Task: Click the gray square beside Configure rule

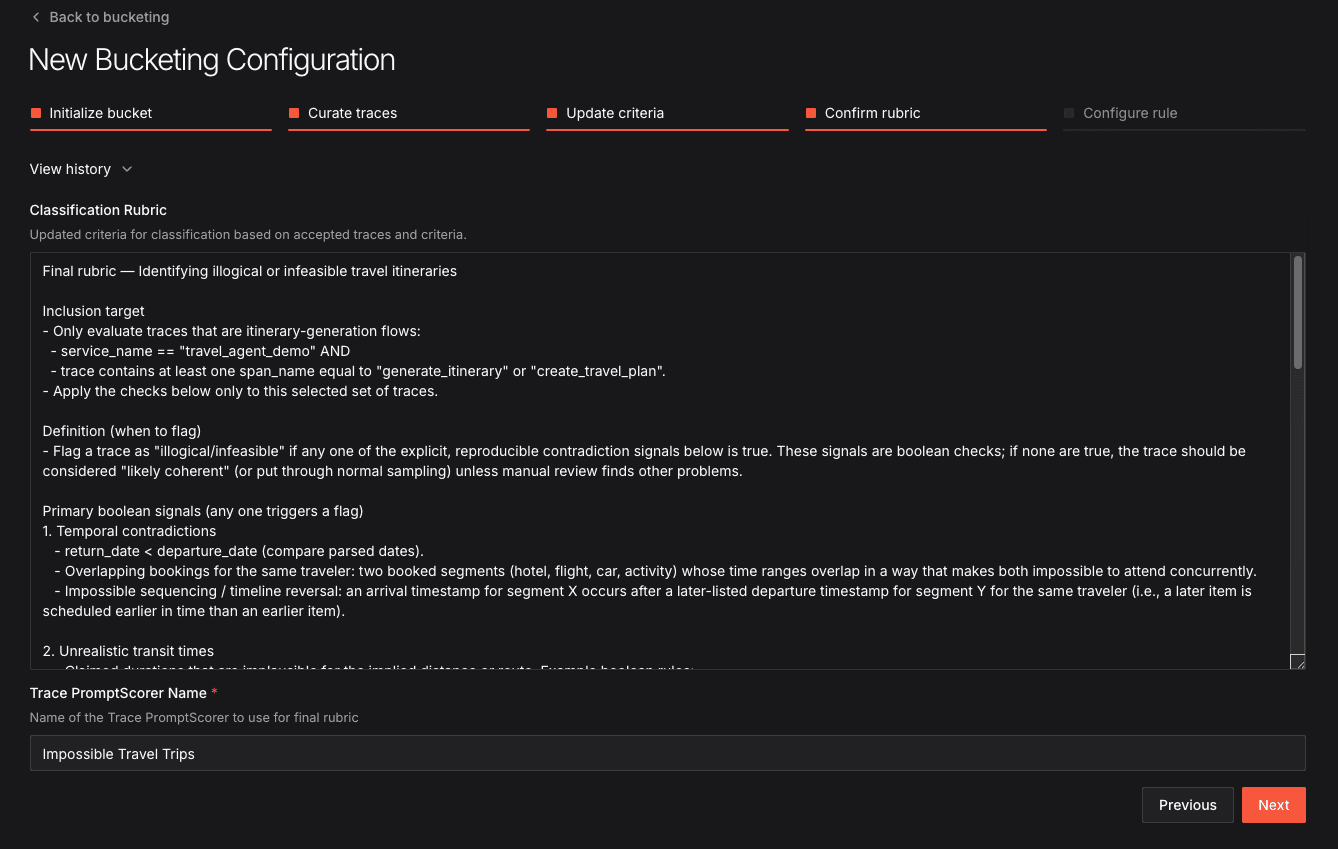Action: coord(1069,113)
